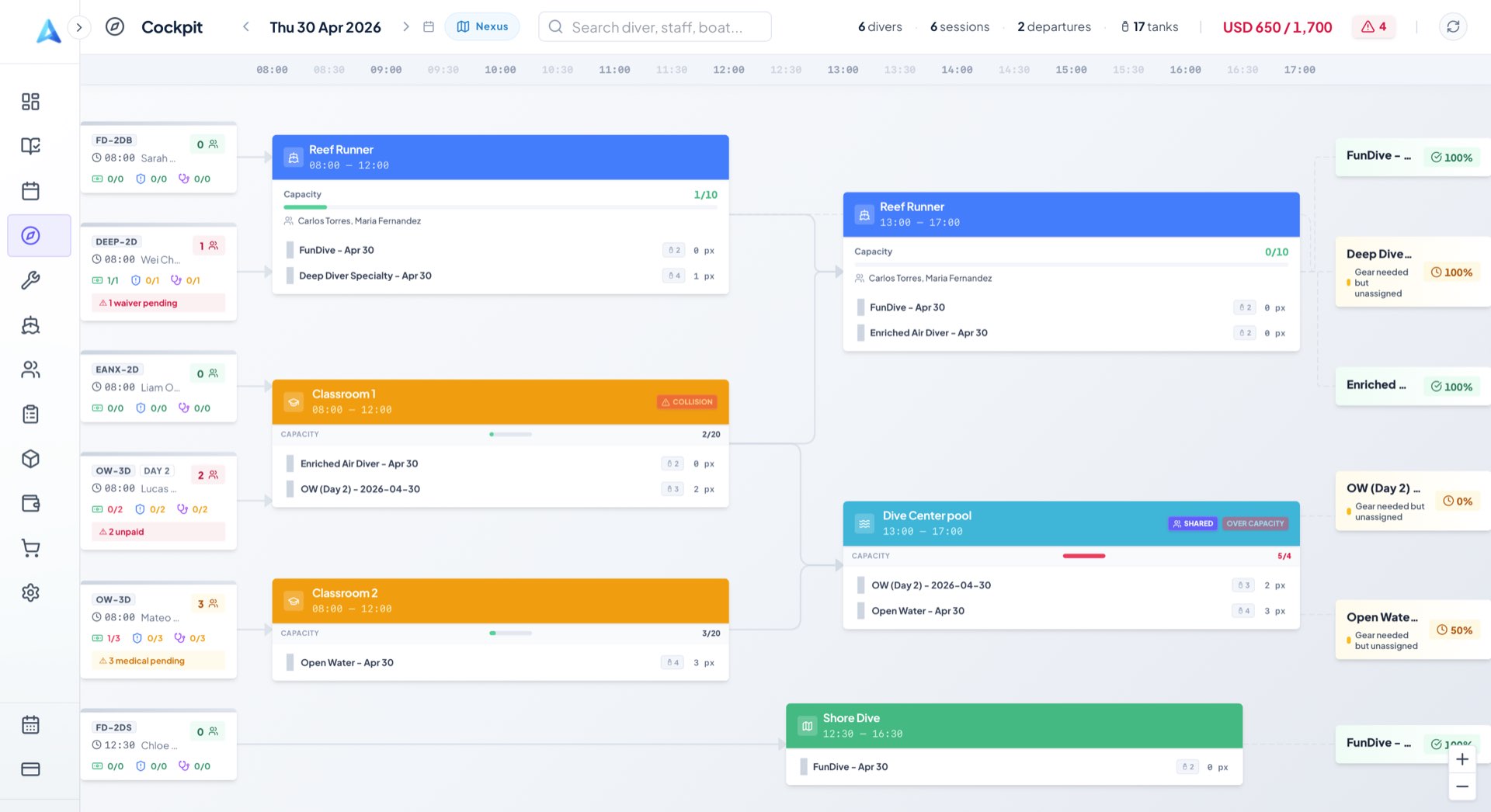Screen dimensions: 1491x812
Task: Select OW (Day 2) row in Dive Center pool
Action: (1071, 585)
